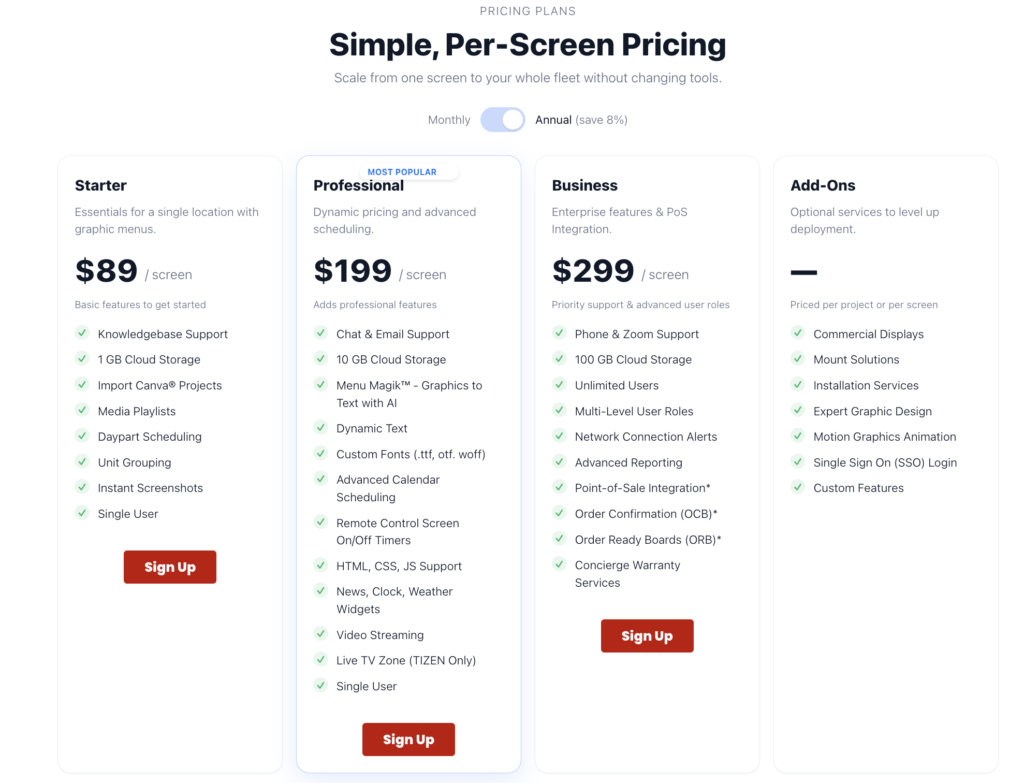Click the checkmark next to Commercial Displays

coord(797,334)
